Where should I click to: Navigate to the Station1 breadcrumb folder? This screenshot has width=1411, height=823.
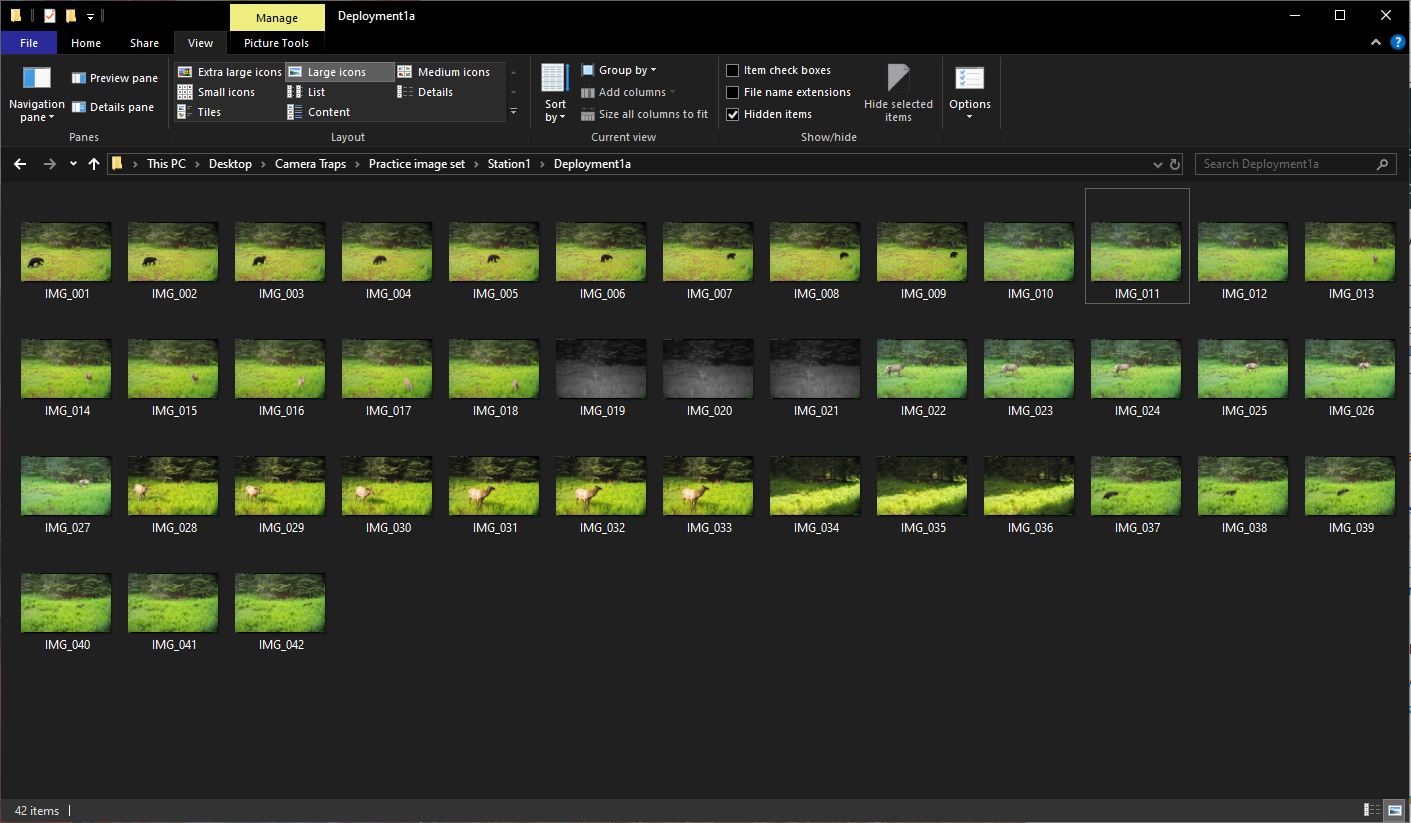click(508, 163)
